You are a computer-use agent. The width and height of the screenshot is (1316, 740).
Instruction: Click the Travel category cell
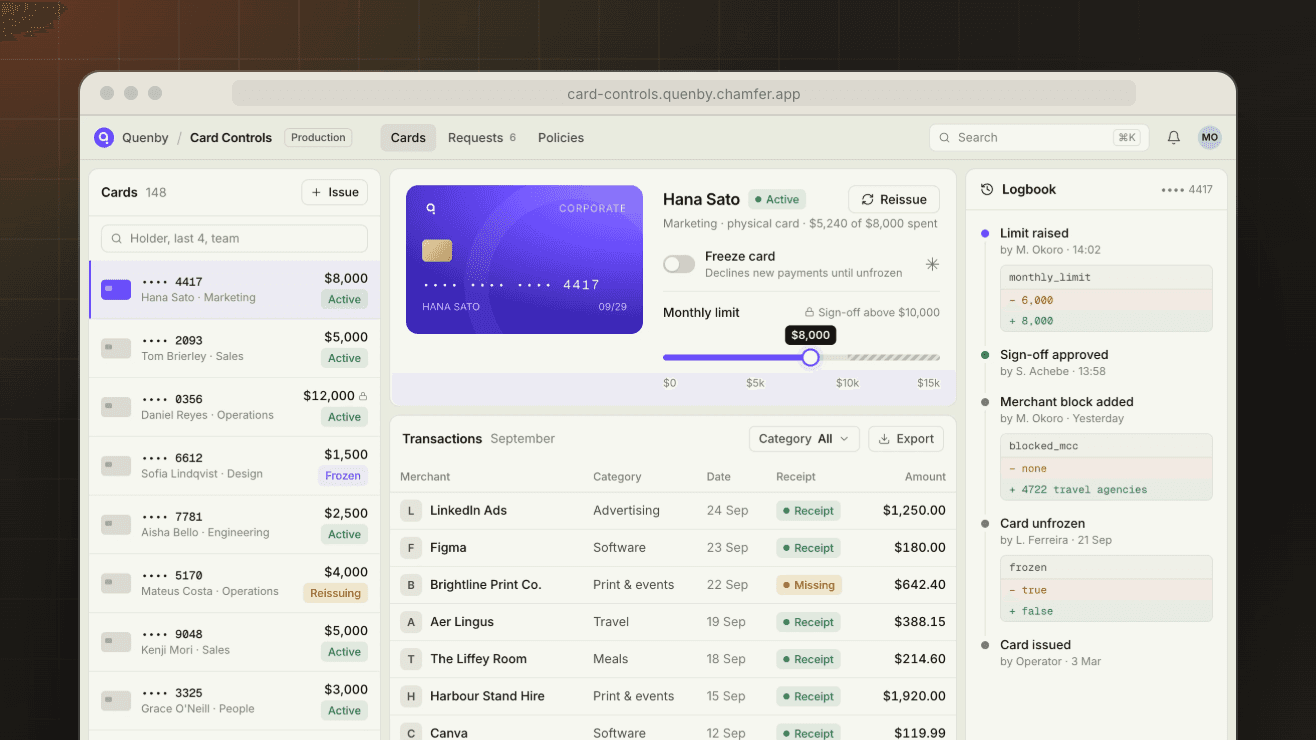611,622
